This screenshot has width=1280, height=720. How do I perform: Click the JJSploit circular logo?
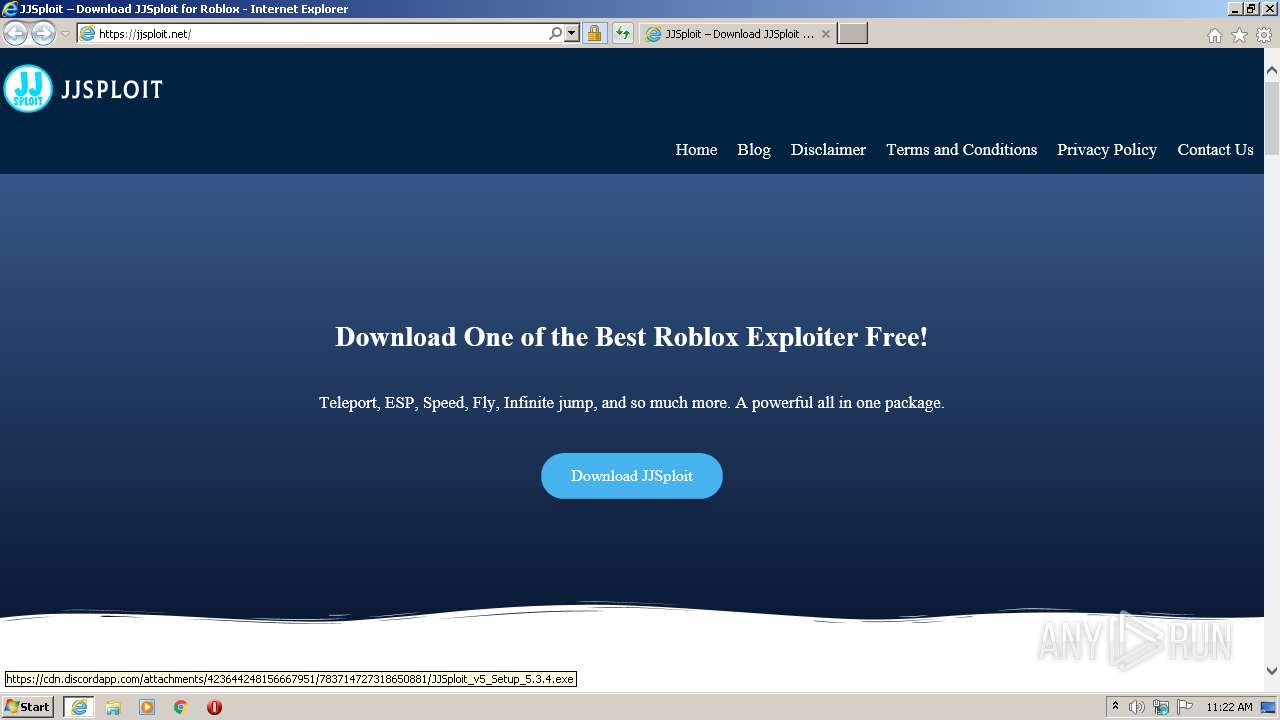click(28, 89)
